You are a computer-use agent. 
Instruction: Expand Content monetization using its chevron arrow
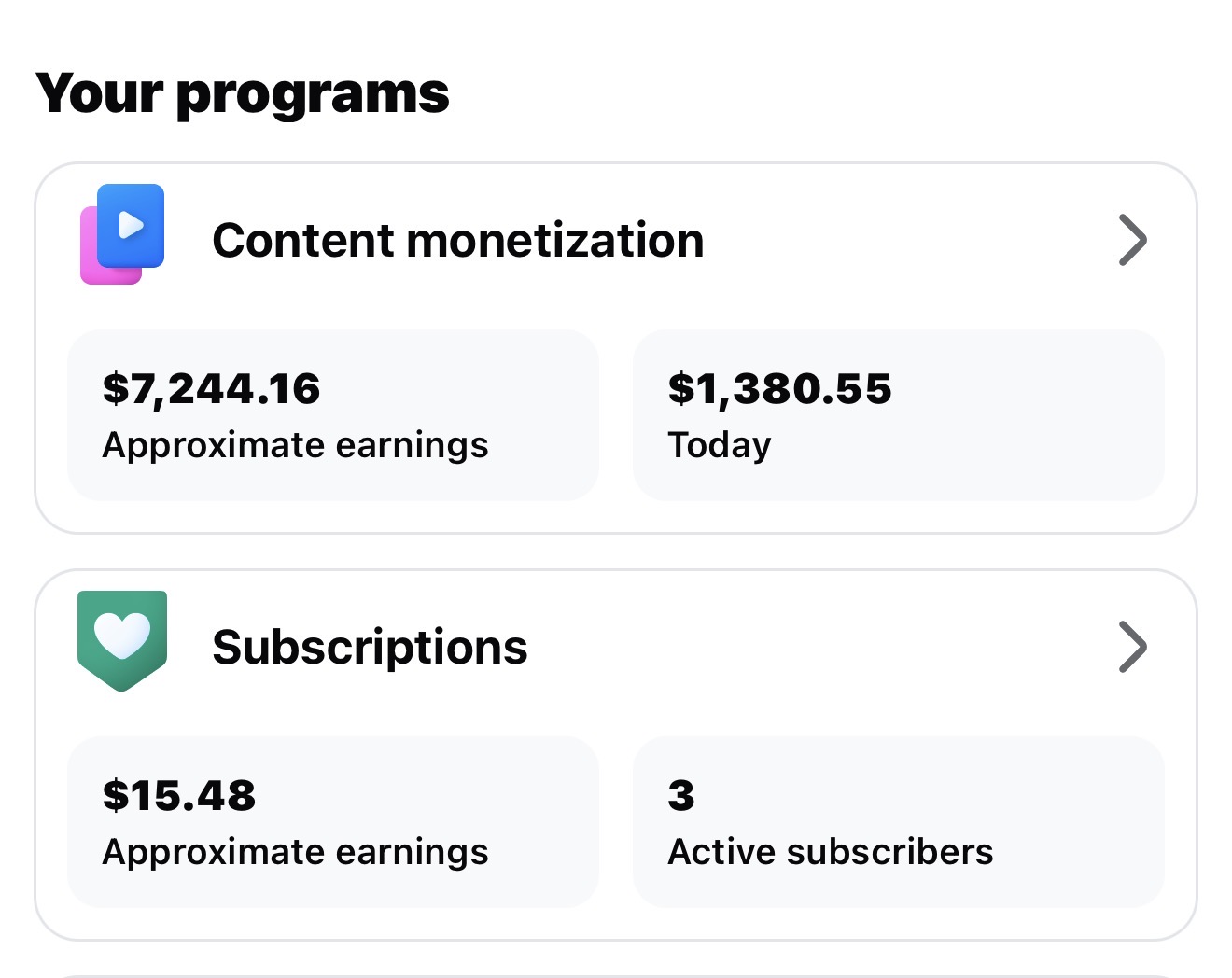pos(1132,241)
